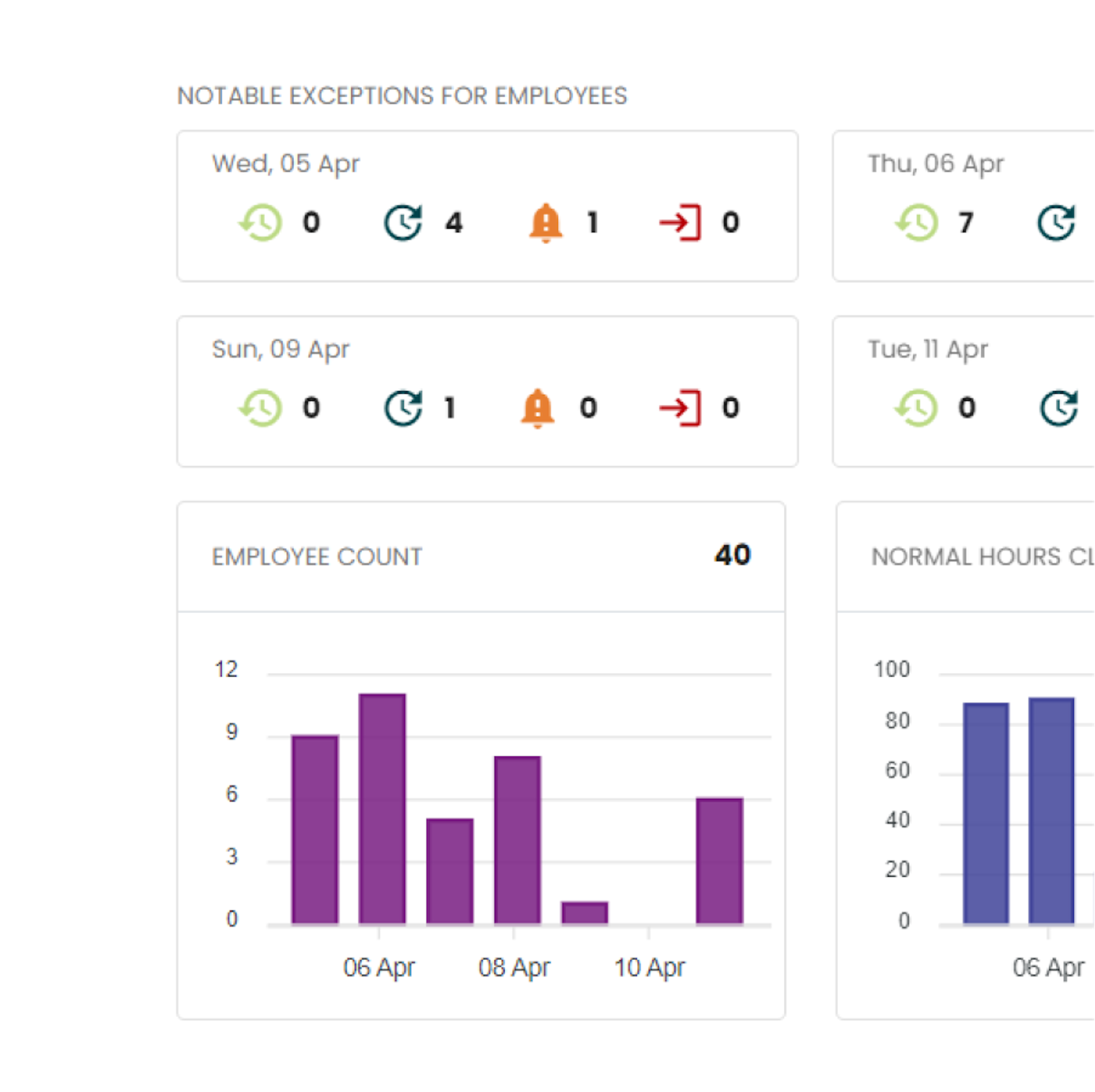The width and height of the screenshot is (1095, 1092).
Task: Click the 'Tue, 11 Apr' date heading
Action: [928, 349]
